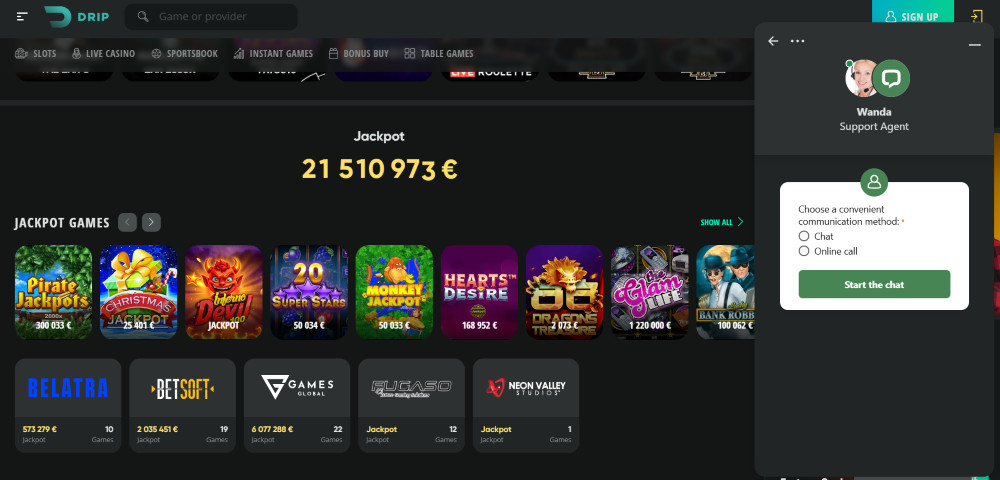Open the hamburger menu icon

point(22,17)
